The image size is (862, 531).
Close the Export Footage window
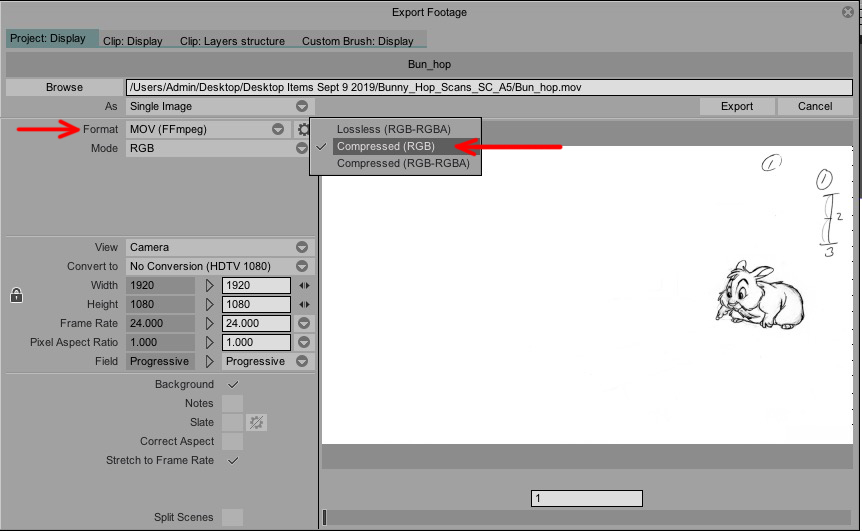click(848, 12)
